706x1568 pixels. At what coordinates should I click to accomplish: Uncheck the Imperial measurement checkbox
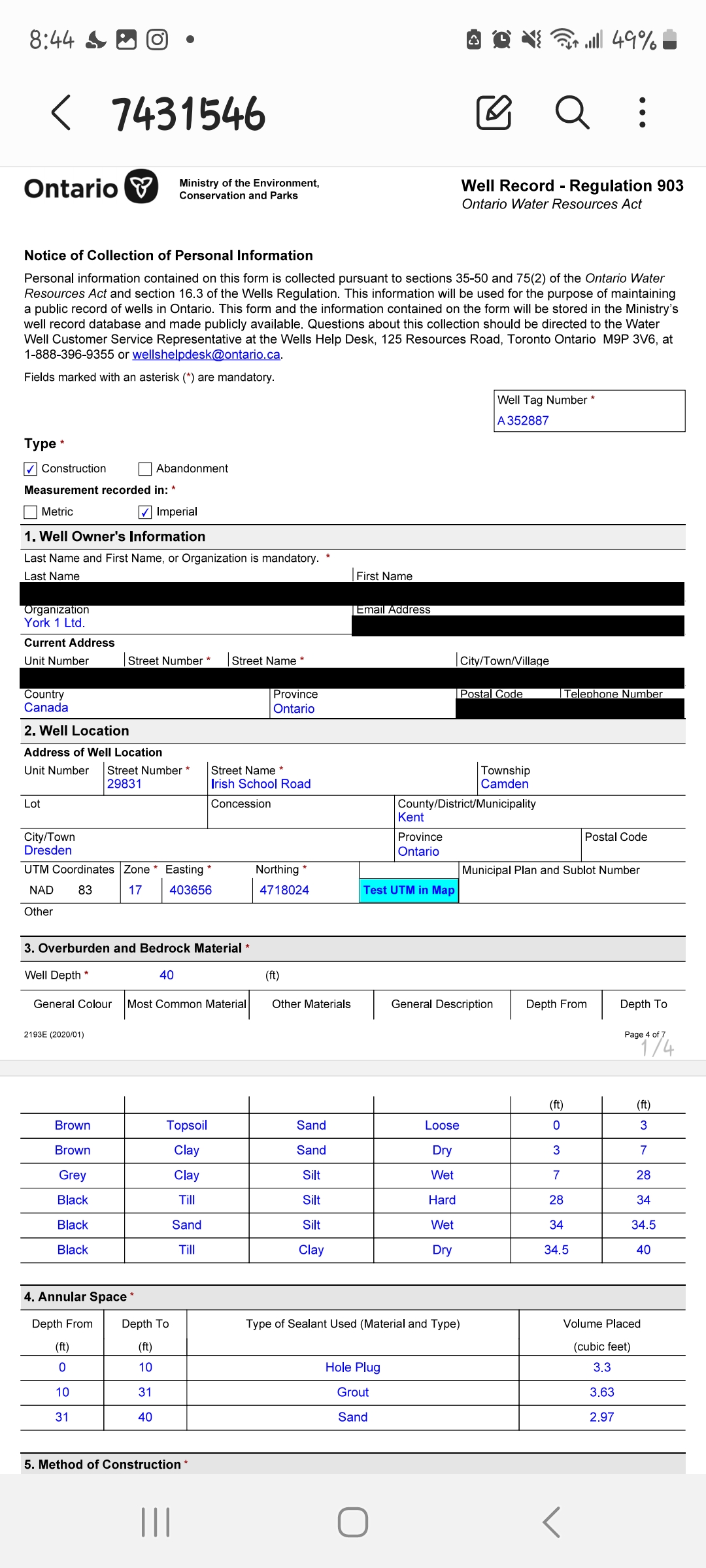[145, 512]
